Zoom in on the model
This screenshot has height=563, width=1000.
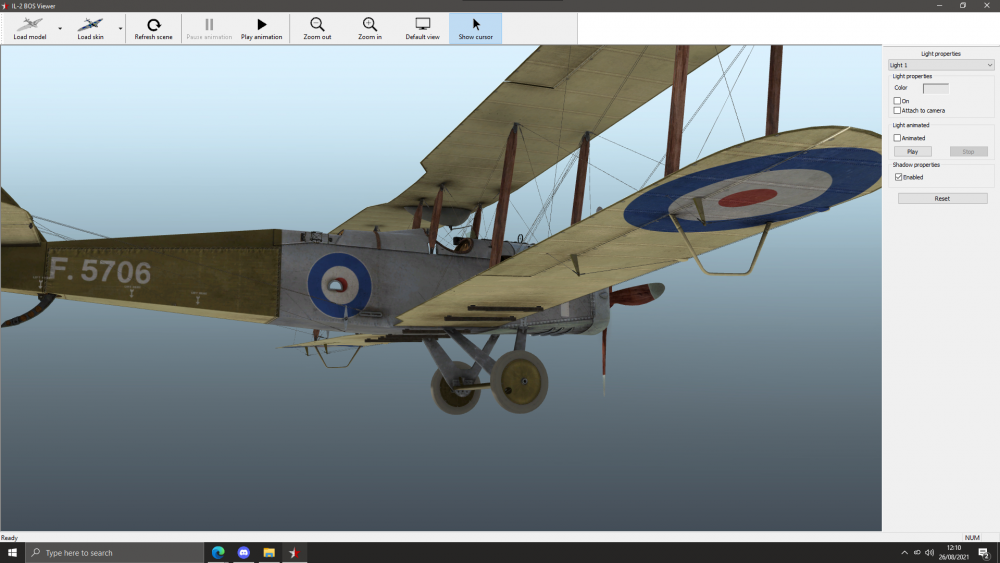coord(370,28)
